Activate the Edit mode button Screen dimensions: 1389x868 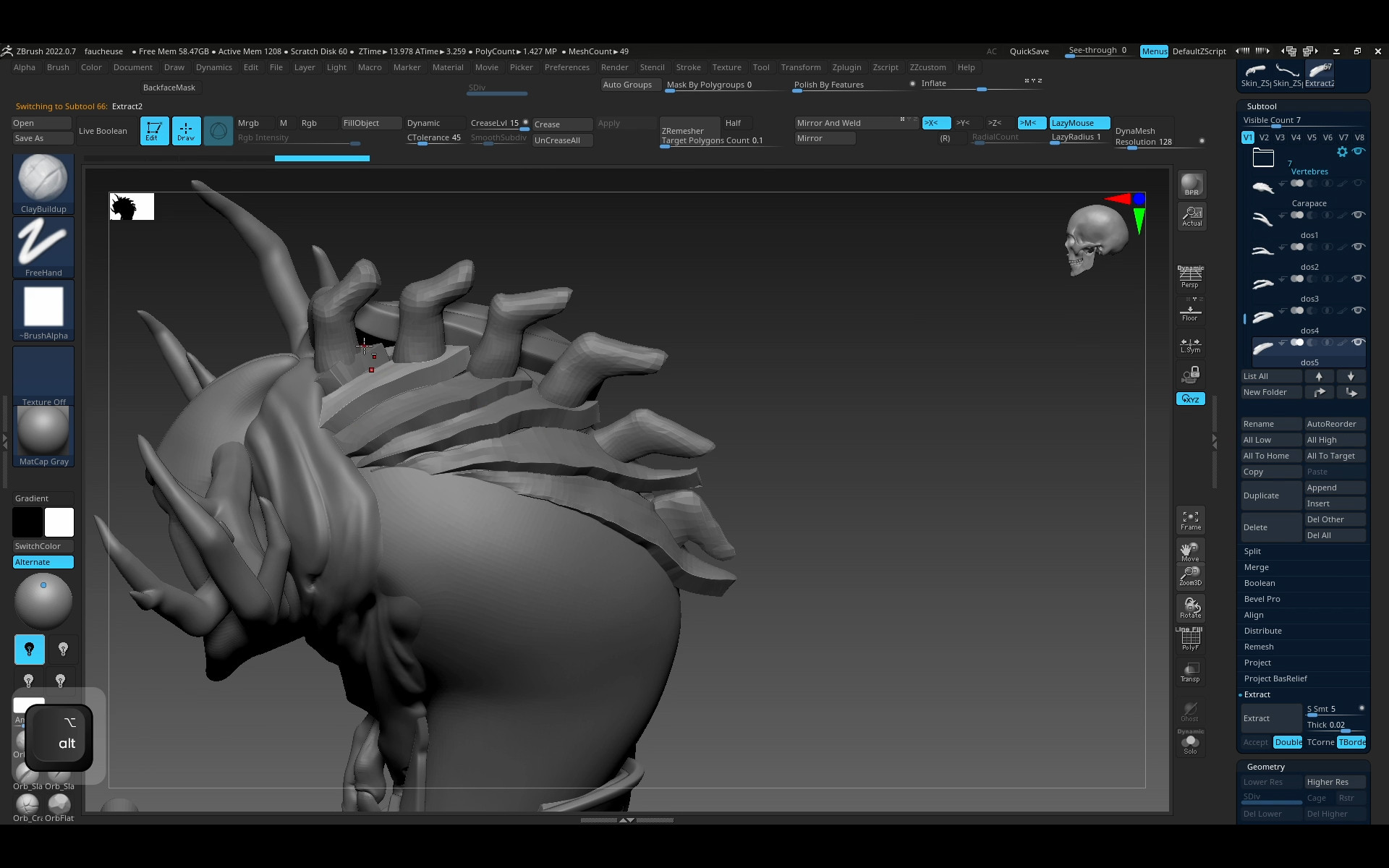click(154, 131)
